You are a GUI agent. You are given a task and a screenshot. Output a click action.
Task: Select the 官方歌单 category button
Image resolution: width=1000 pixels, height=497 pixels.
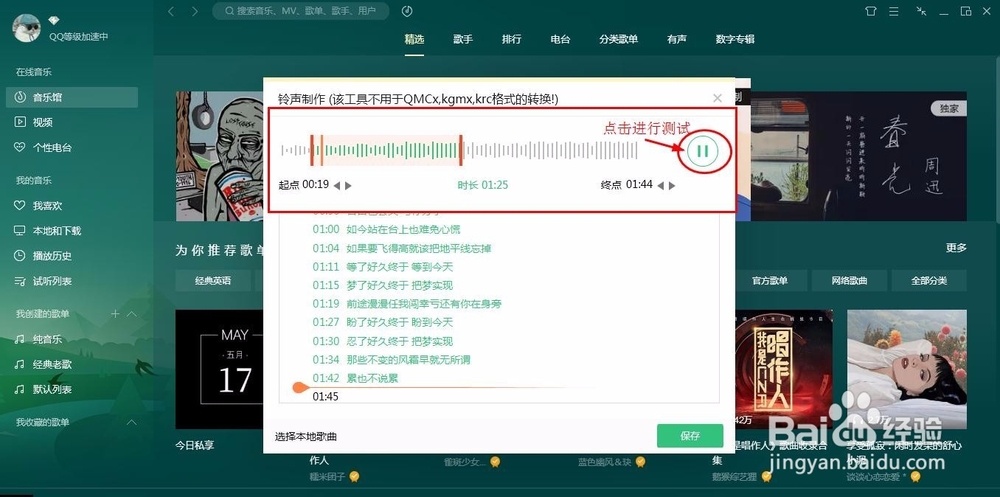(770, 280)
